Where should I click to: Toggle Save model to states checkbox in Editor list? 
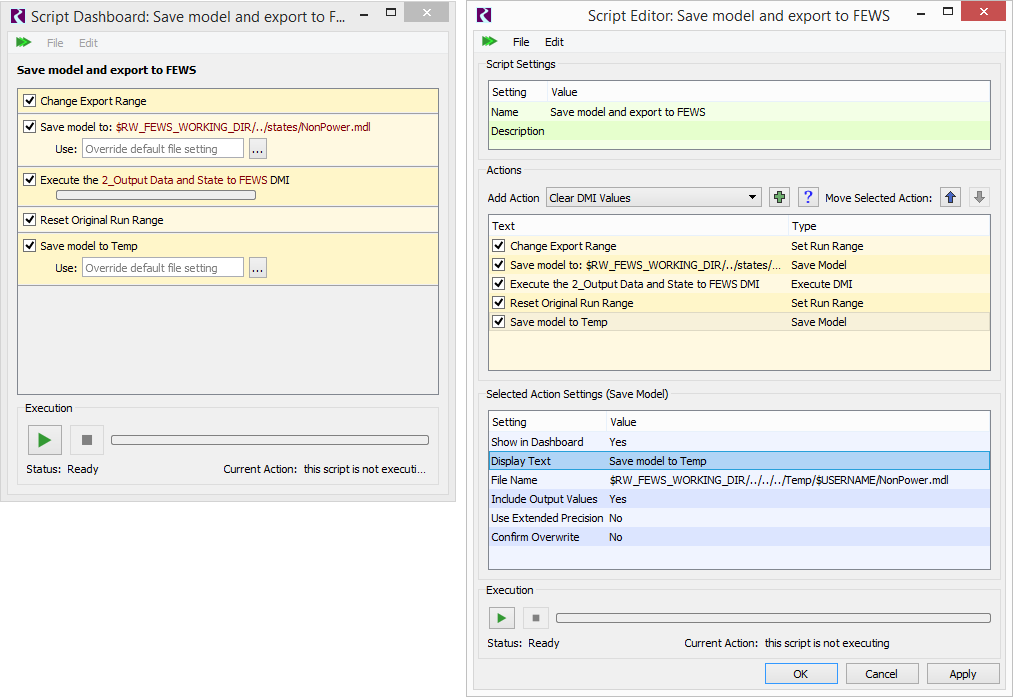tap(498, 264)
